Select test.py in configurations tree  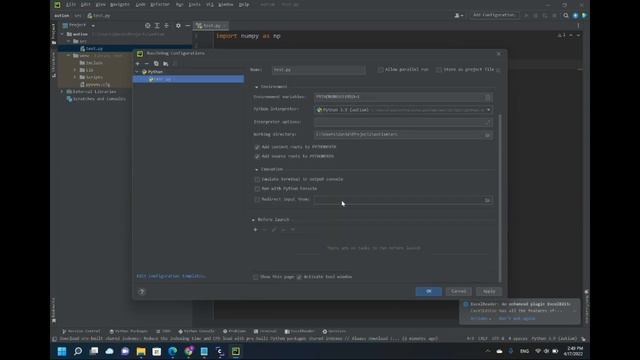(188, 79)
